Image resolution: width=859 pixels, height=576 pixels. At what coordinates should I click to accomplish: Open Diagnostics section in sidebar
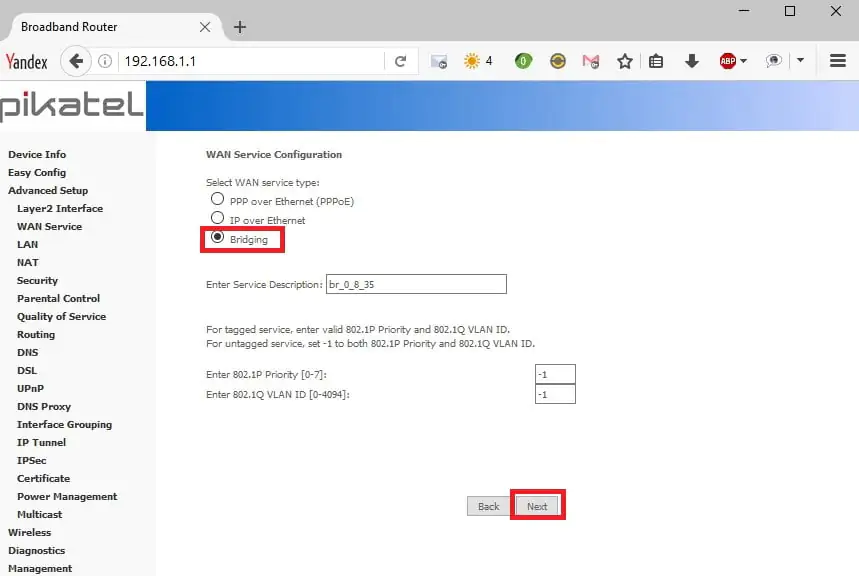(36, 551)
